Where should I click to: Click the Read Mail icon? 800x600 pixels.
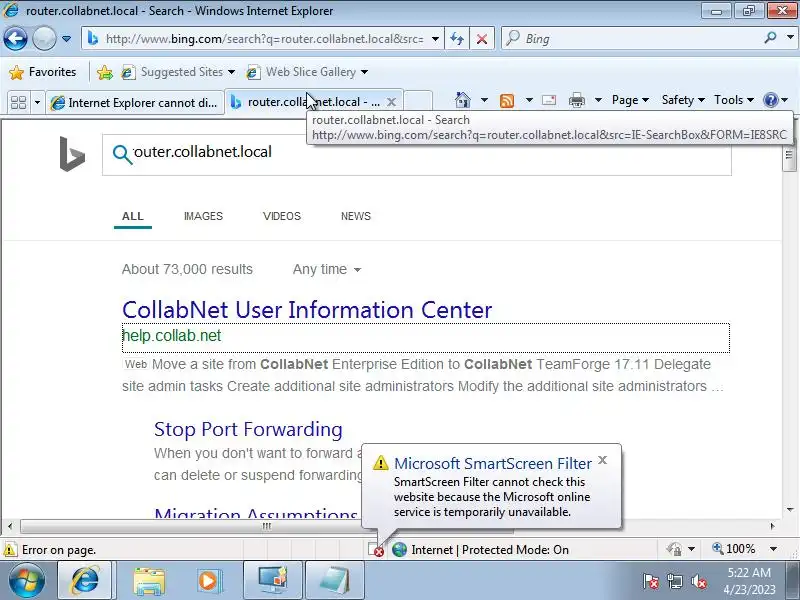(x=549, y=100)
